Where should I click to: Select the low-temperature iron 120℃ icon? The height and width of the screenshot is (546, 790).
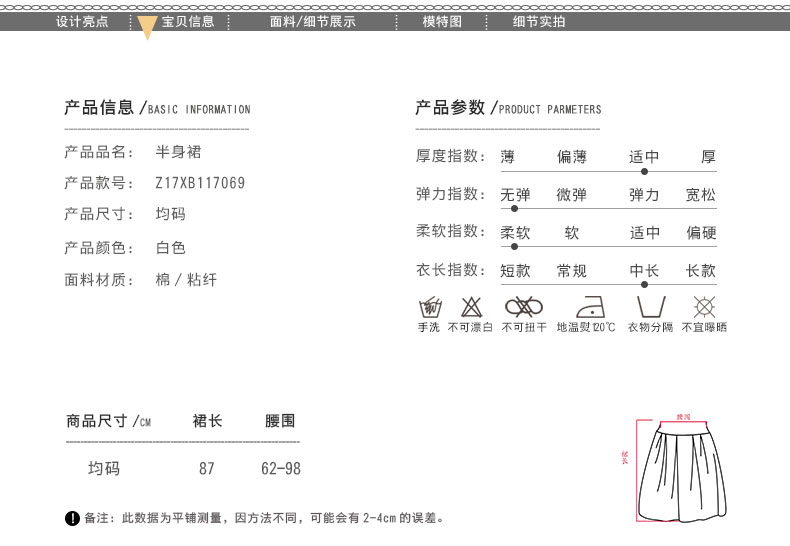tap(586, 307)
